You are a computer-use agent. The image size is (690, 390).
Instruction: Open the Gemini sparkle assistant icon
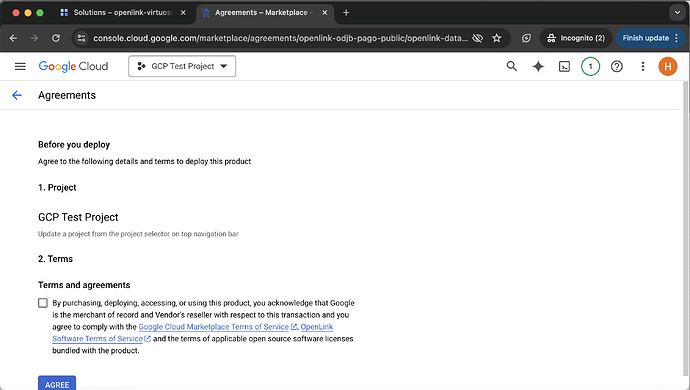tap(538, 66)
